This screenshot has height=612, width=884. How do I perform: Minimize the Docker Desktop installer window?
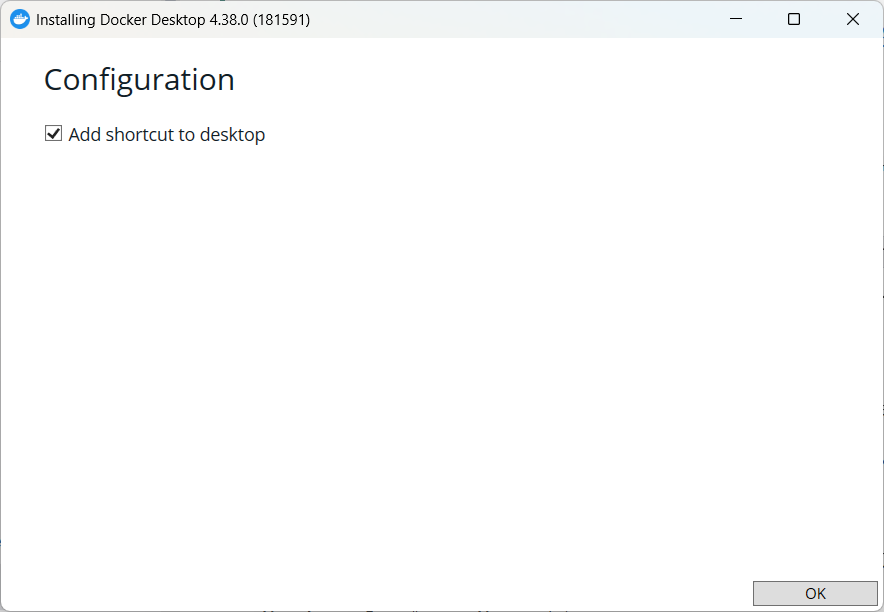pos(735,19)
